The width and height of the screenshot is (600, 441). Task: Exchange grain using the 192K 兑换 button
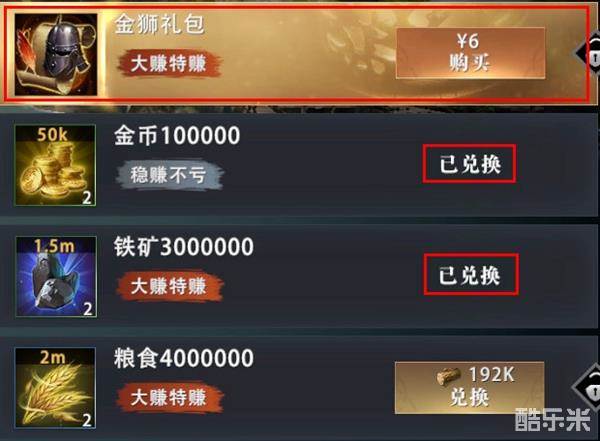(x=470, y=387)
